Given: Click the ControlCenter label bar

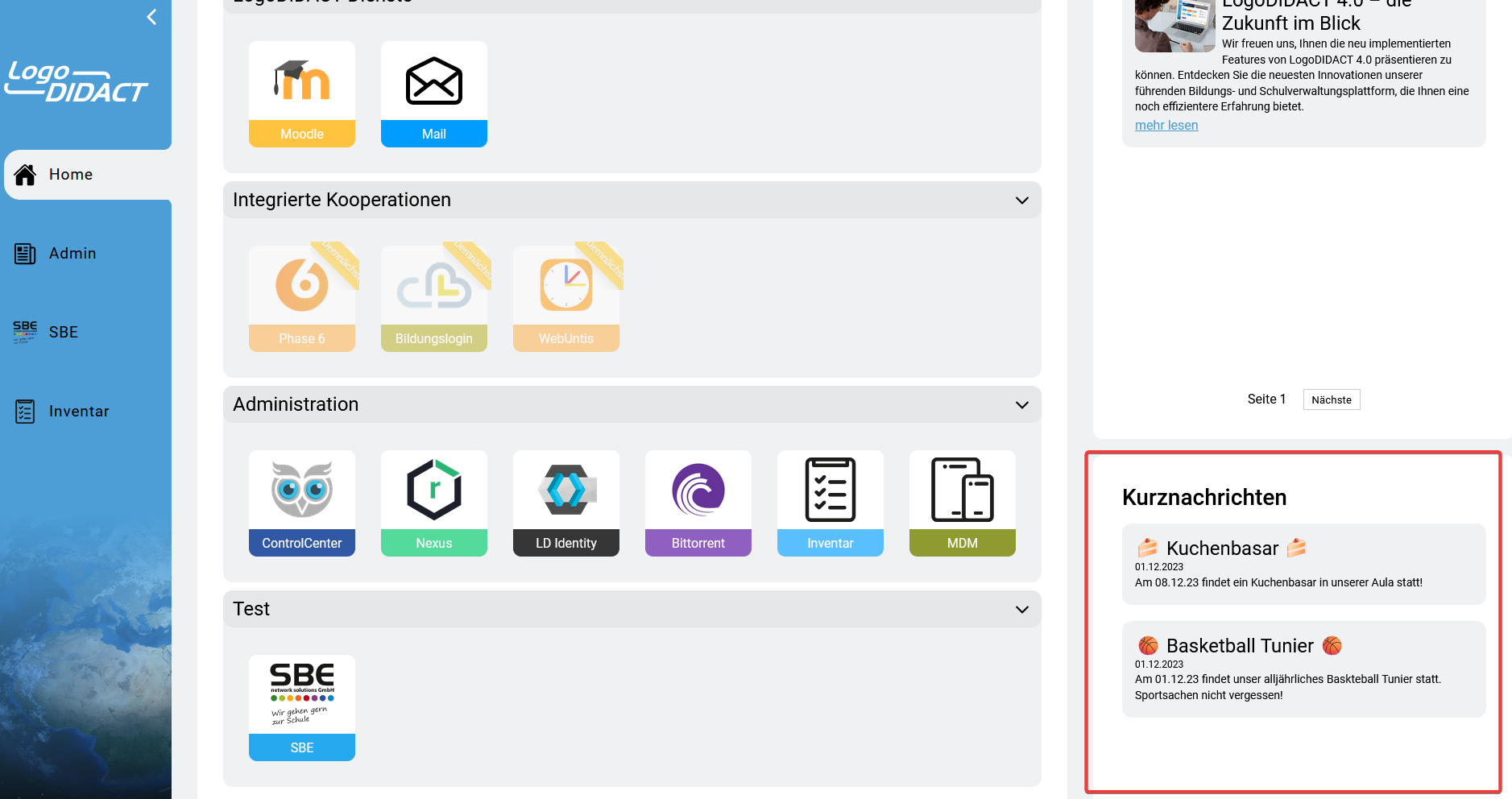Looking at the screenshot, I should (x=302, y=543).
